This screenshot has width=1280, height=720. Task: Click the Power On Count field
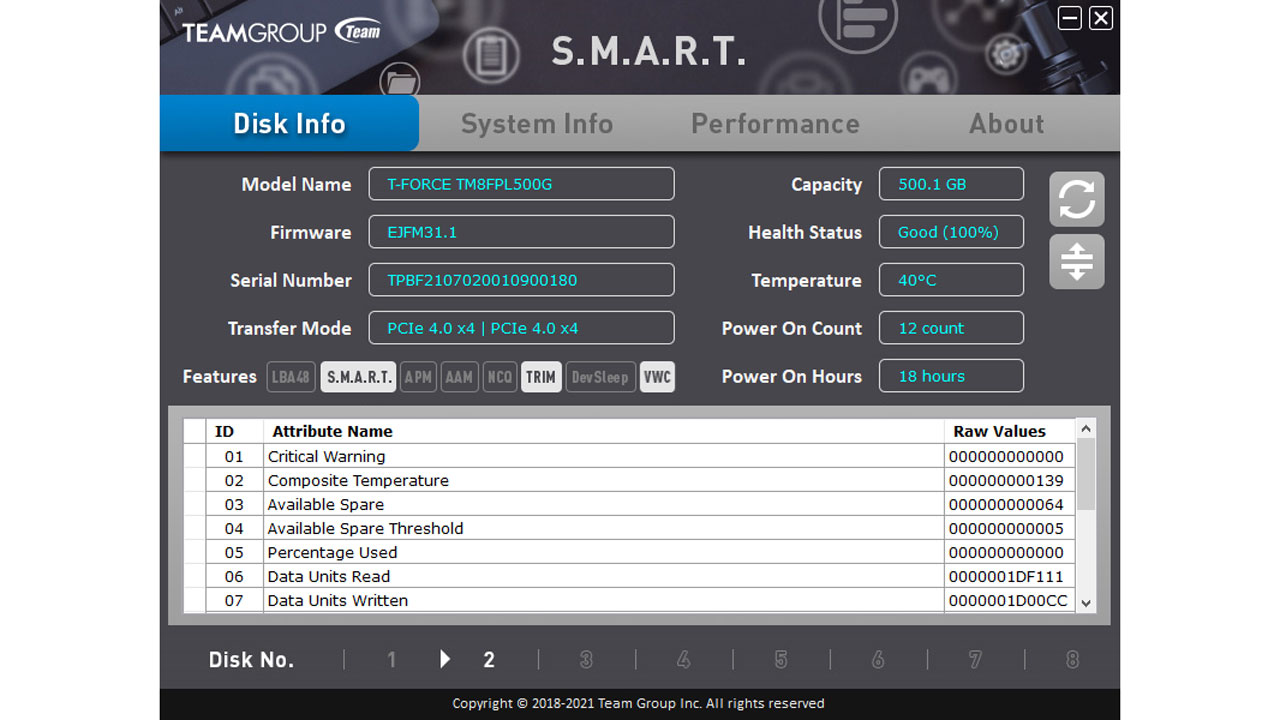tap(951, 328)
